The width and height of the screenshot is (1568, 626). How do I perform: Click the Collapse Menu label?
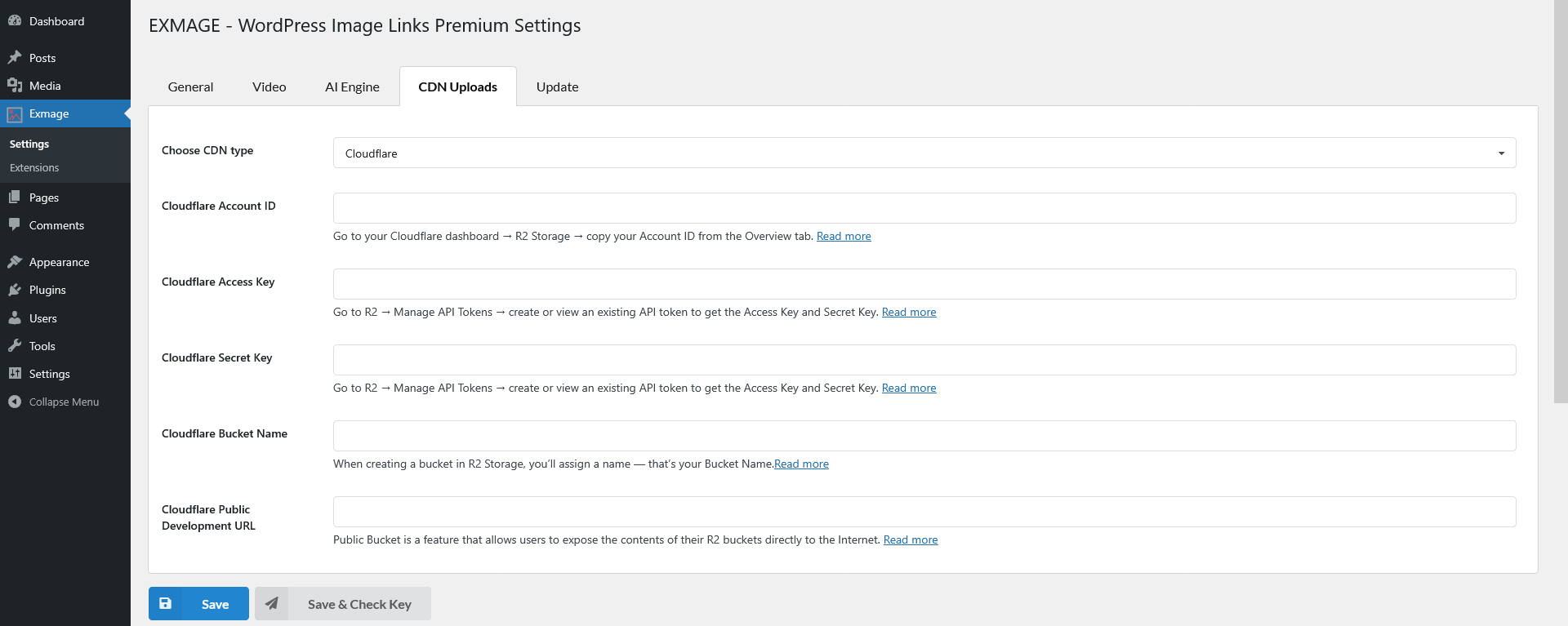[x=64, y=402]
